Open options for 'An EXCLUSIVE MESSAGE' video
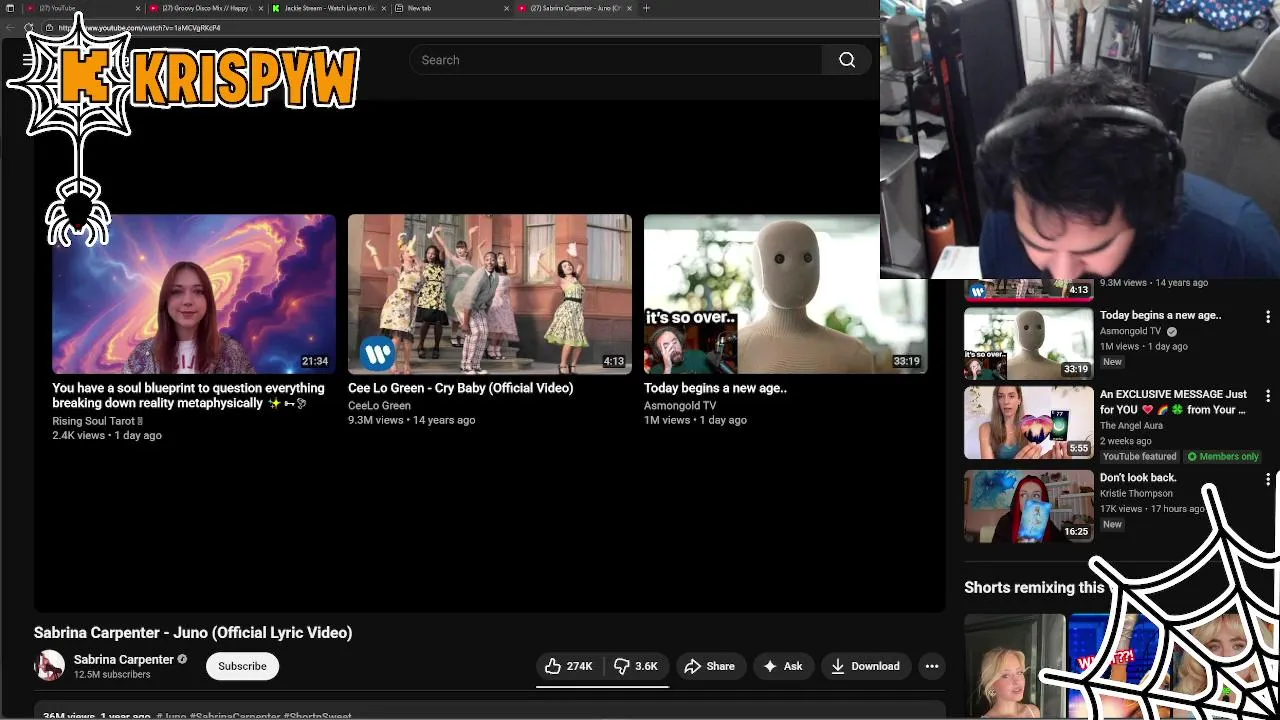1280x720 pixels. pyautogui.click(x=1268, y=395)
